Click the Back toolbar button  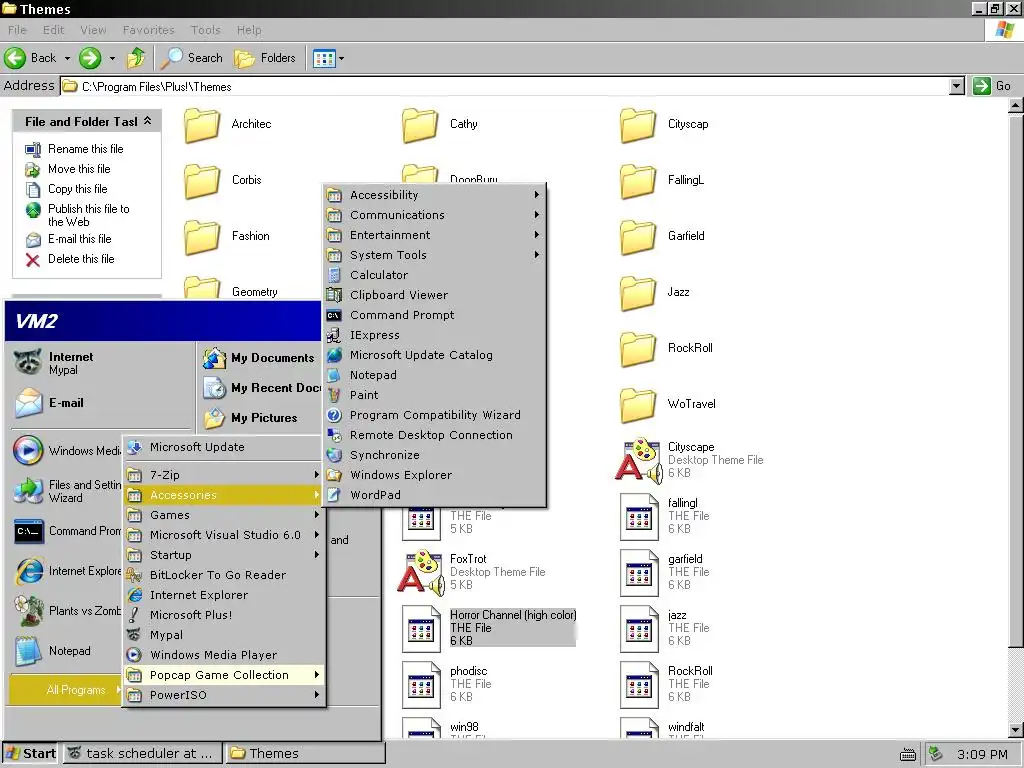[x=31, y=58]
